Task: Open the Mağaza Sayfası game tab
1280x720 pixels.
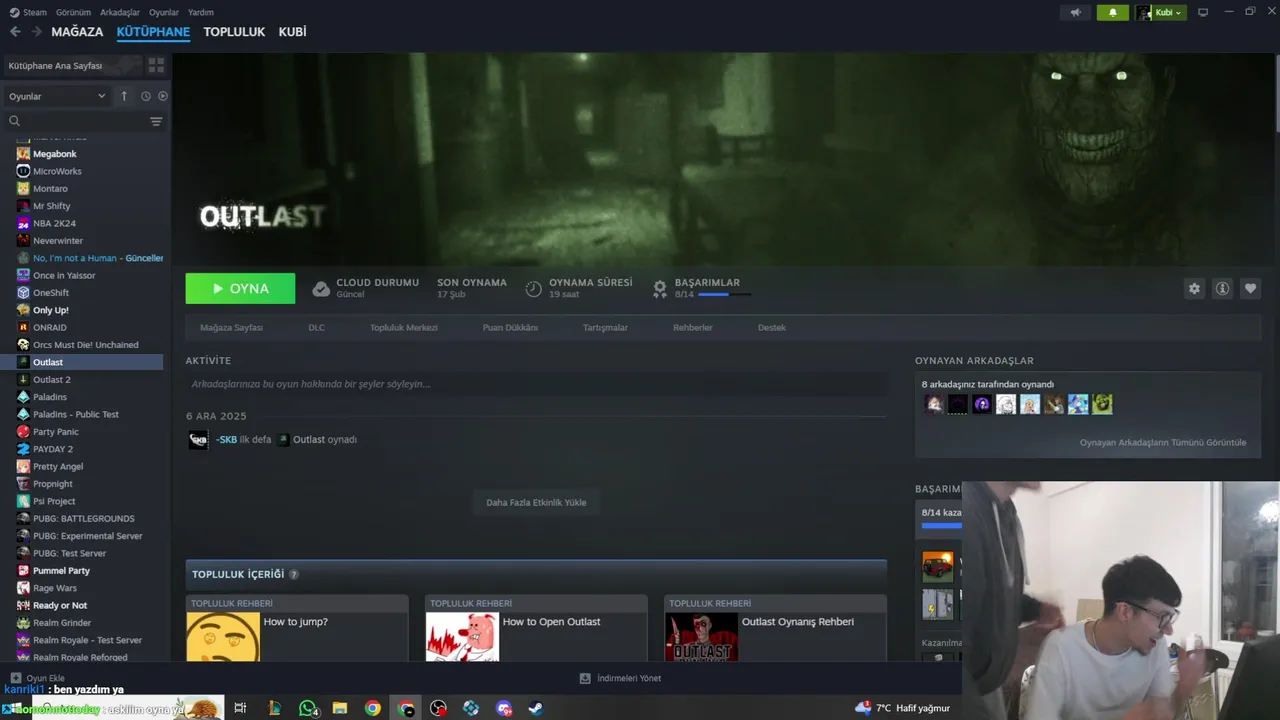Action: pyautogui.click(x=231, y=328)
